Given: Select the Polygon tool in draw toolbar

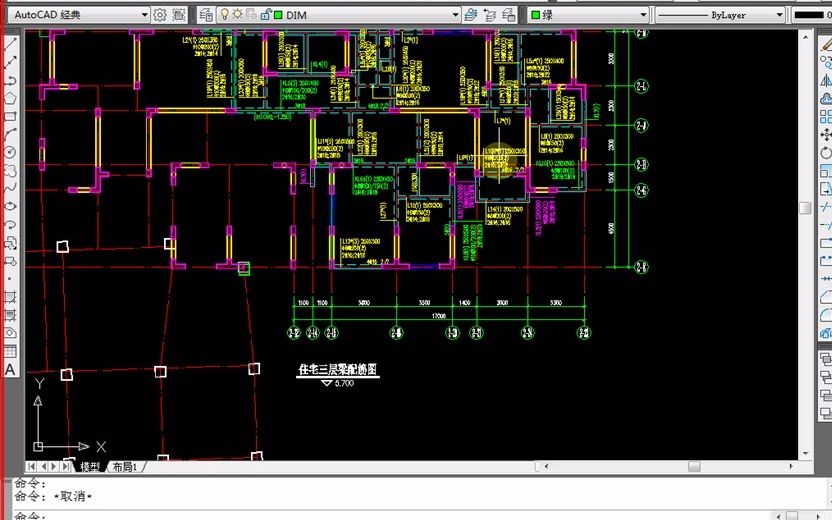Looking at the screenshot, I should [x=10, y=98].
